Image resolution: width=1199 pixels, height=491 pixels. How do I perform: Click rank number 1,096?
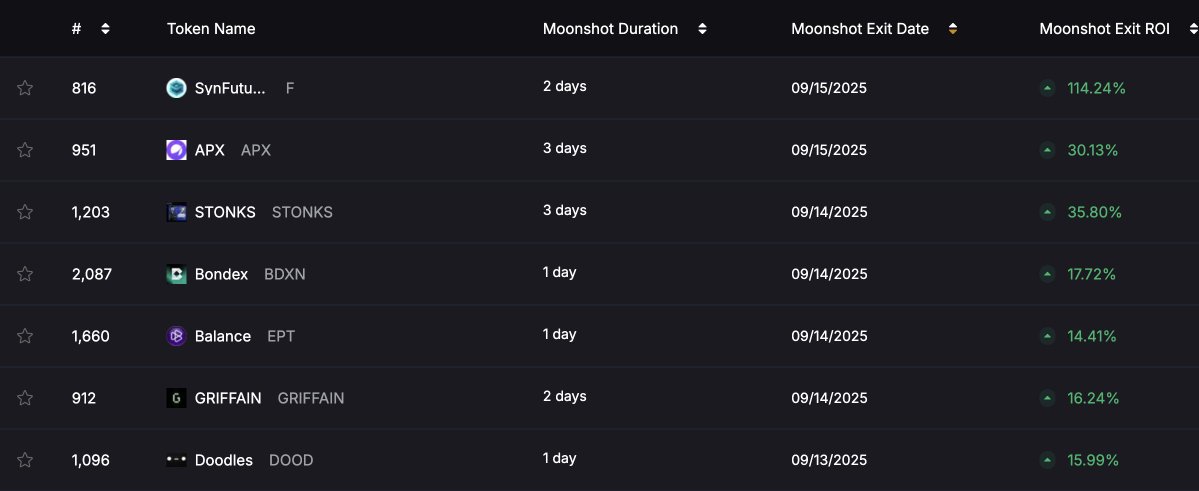(x=90, y=460)
